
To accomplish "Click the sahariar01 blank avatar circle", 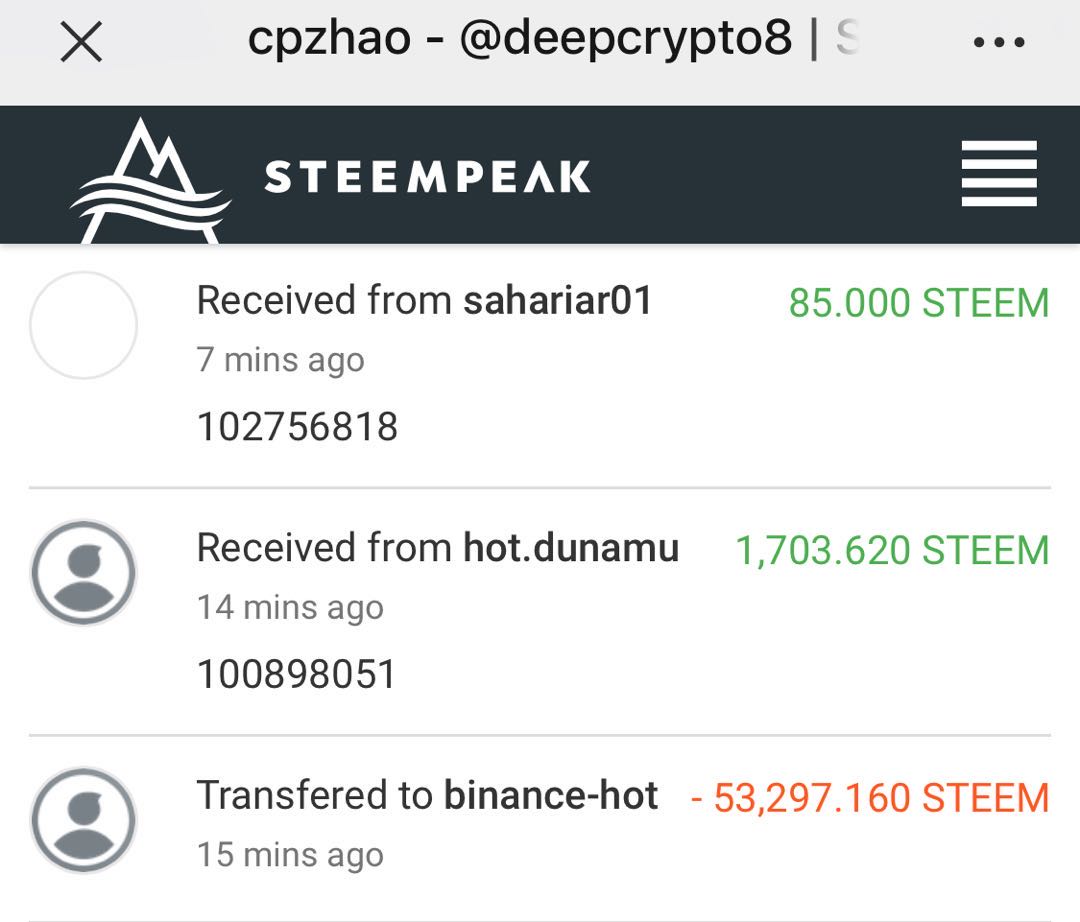I will (x=83, y=325).
